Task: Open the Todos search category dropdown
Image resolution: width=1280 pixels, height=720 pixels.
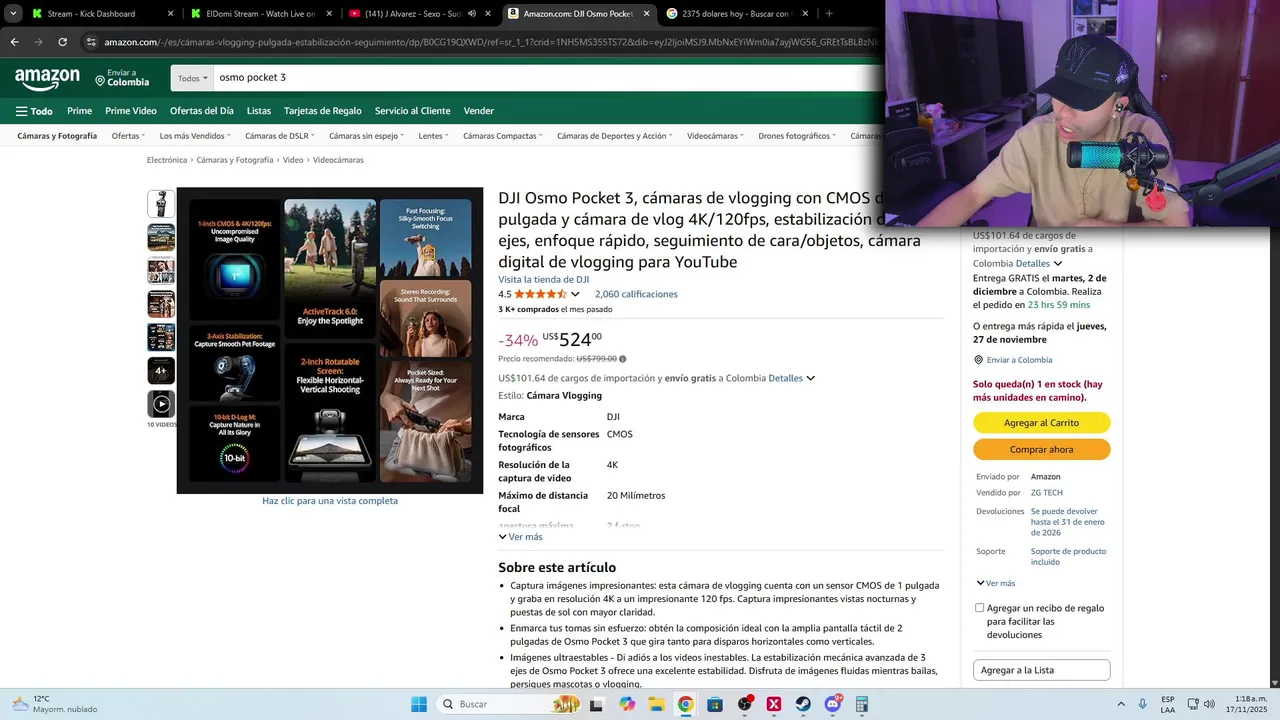Action: [192, 78]
